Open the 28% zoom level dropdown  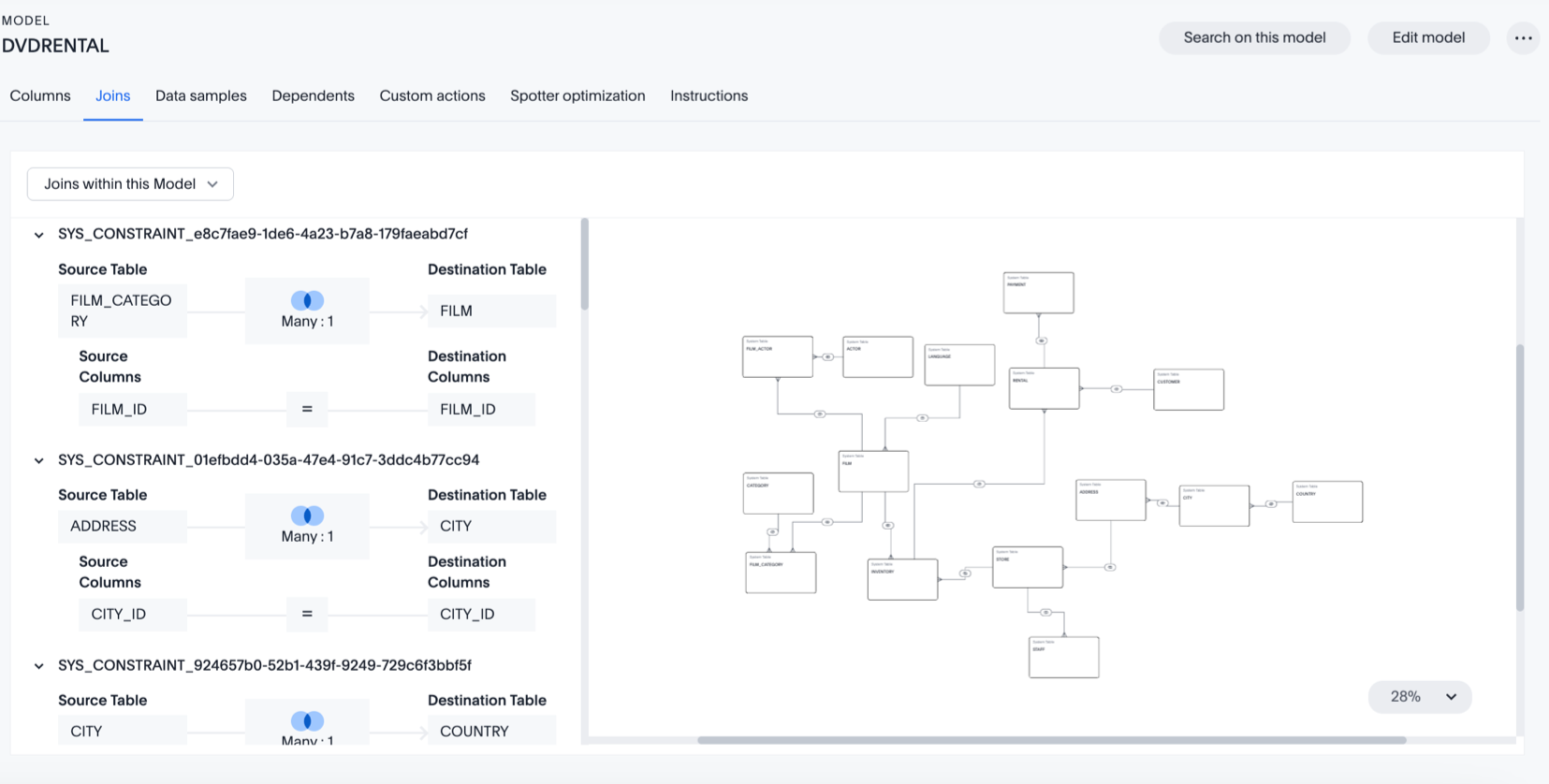pyautogui.click(x=1420, y=697)
